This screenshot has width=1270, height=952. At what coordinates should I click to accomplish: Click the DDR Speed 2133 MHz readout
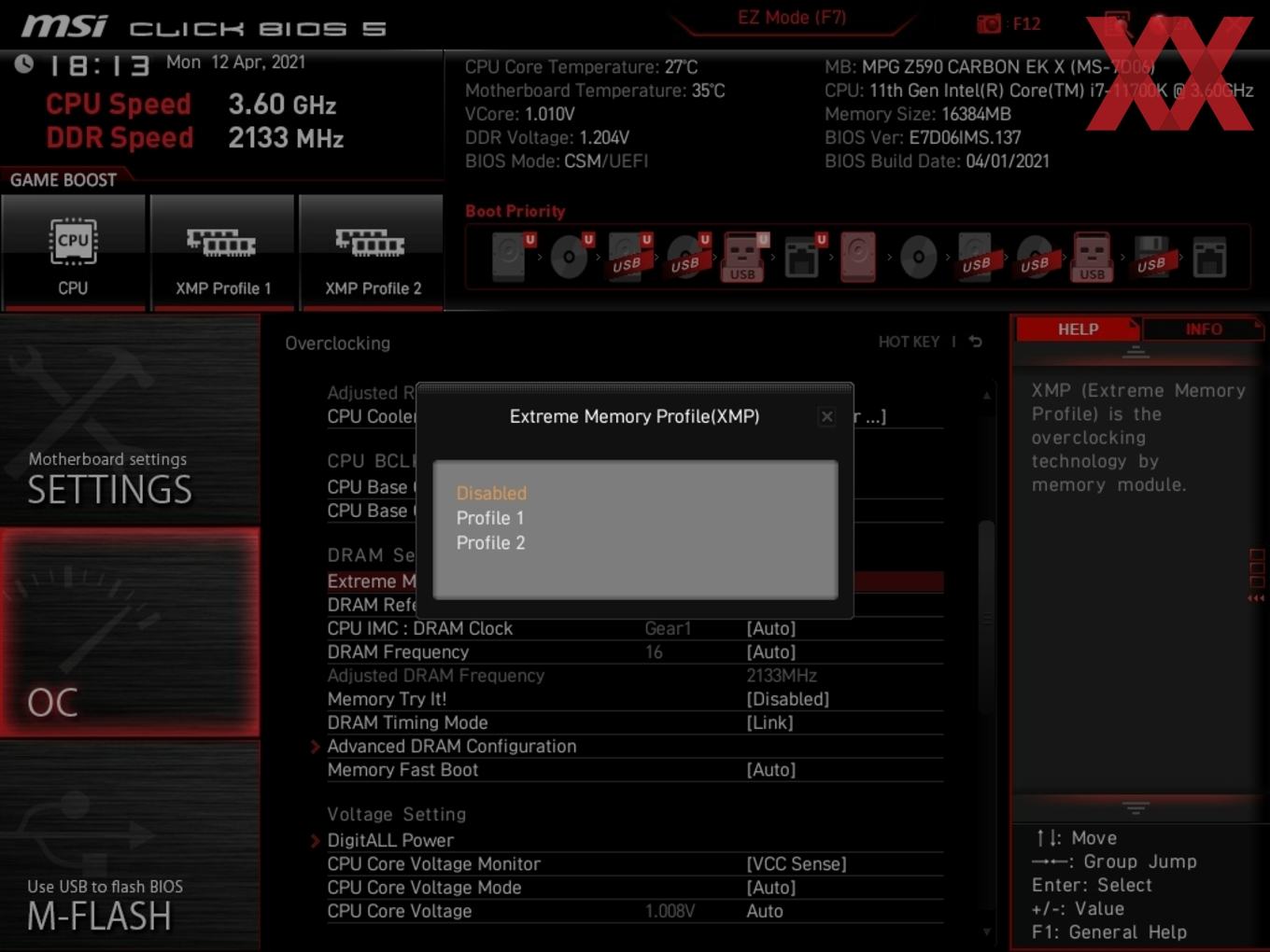click(x=195, y=138)
